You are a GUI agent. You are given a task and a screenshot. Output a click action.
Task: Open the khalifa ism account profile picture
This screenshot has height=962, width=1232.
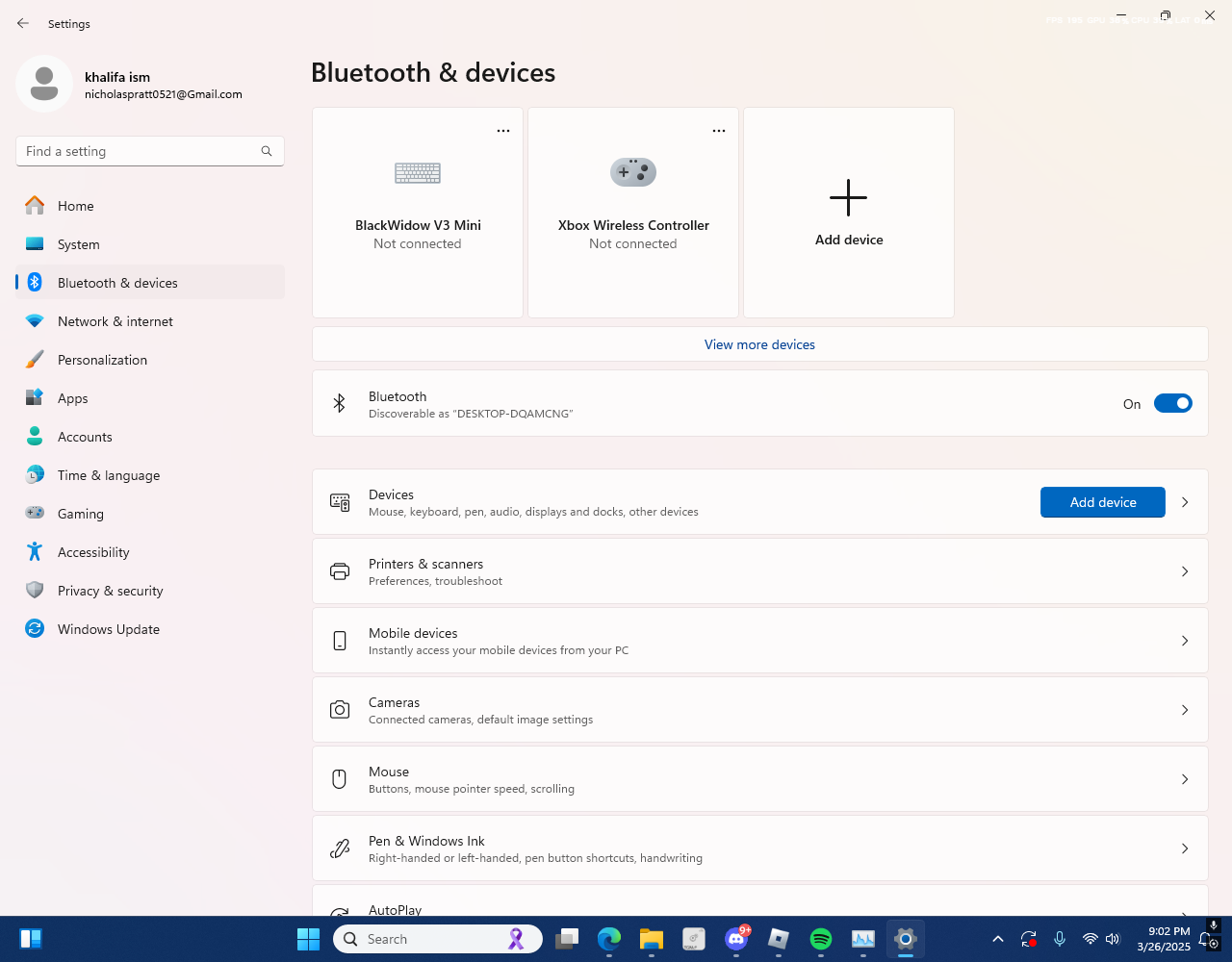click(44, 84)
